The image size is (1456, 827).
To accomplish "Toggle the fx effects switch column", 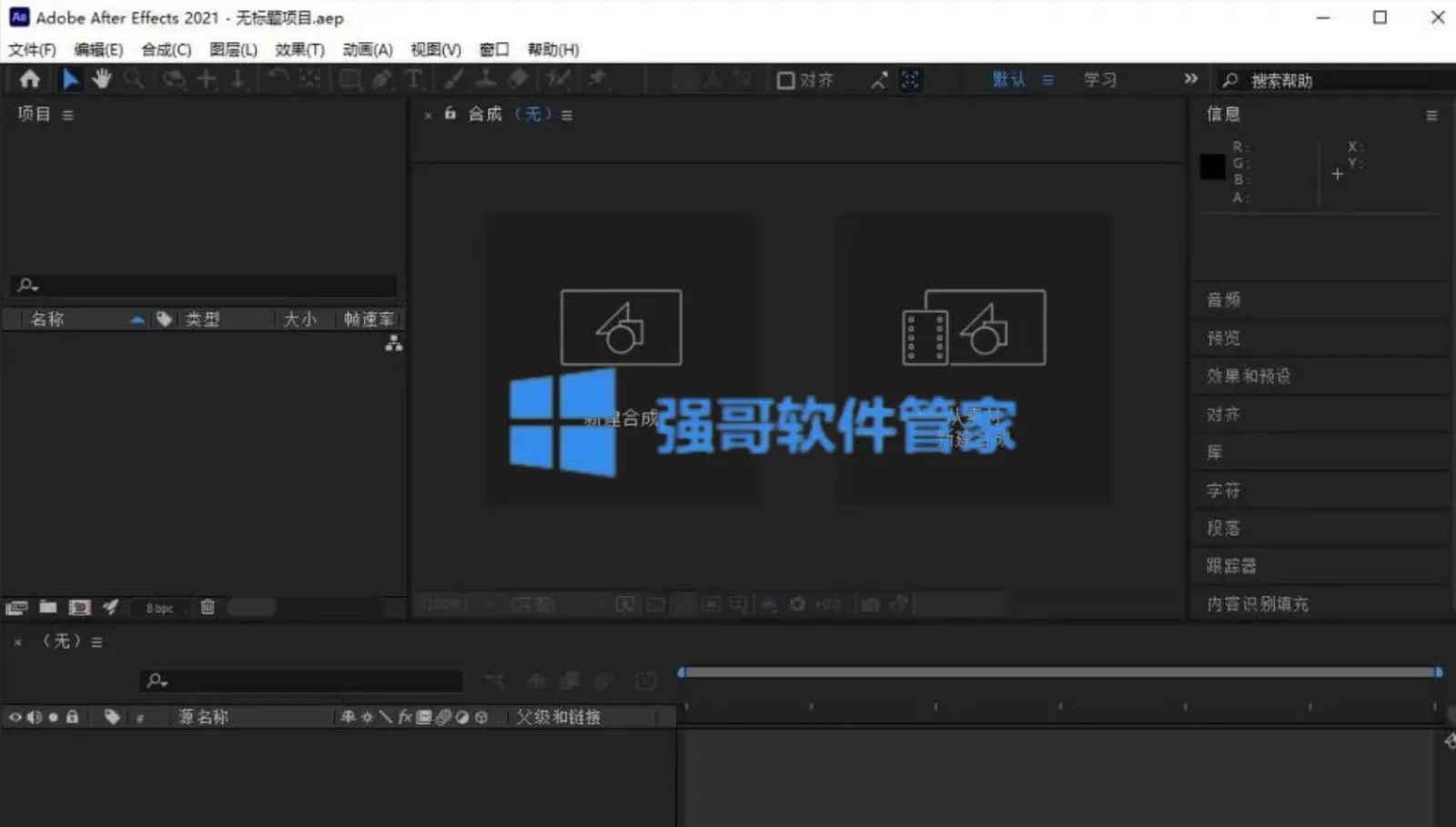I will coord(405,717).
